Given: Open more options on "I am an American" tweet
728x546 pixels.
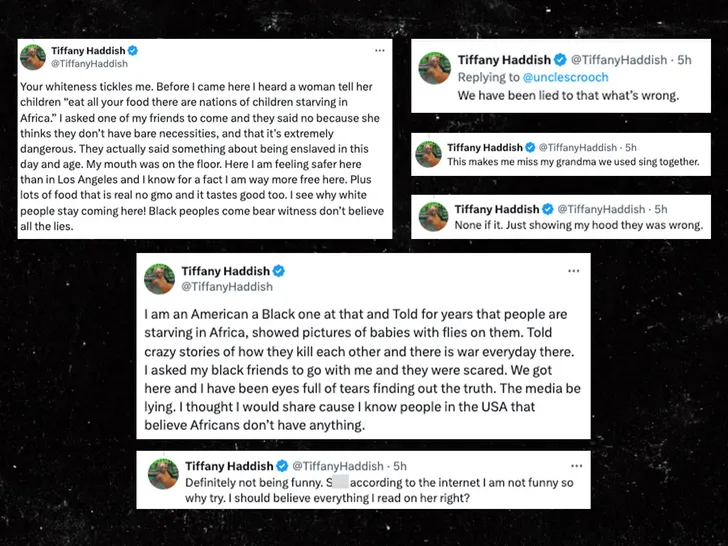Looking at the screenshot, I should (x=573, y=271).
